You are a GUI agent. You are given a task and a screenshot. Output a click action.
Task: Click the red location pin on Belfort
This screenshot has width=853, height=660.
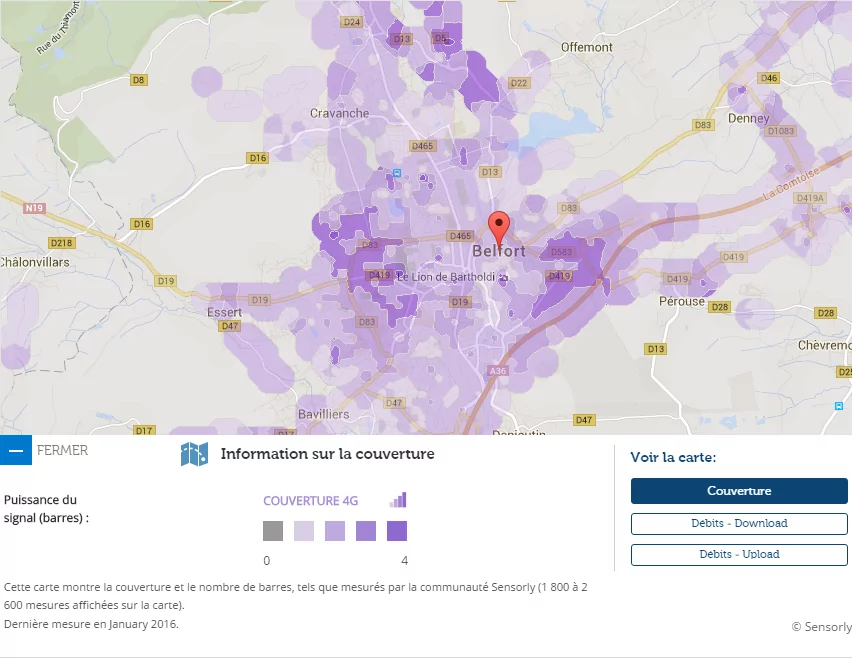498,226
